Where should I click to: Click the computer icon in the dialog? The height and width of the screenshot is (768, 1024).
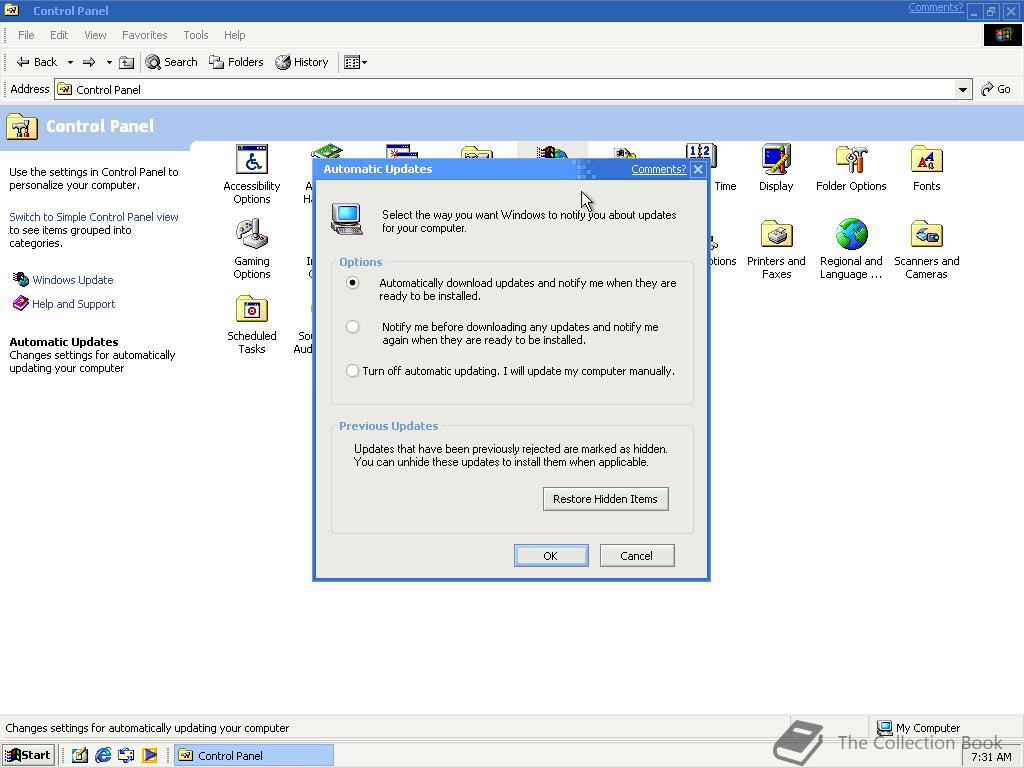point(347,219)
